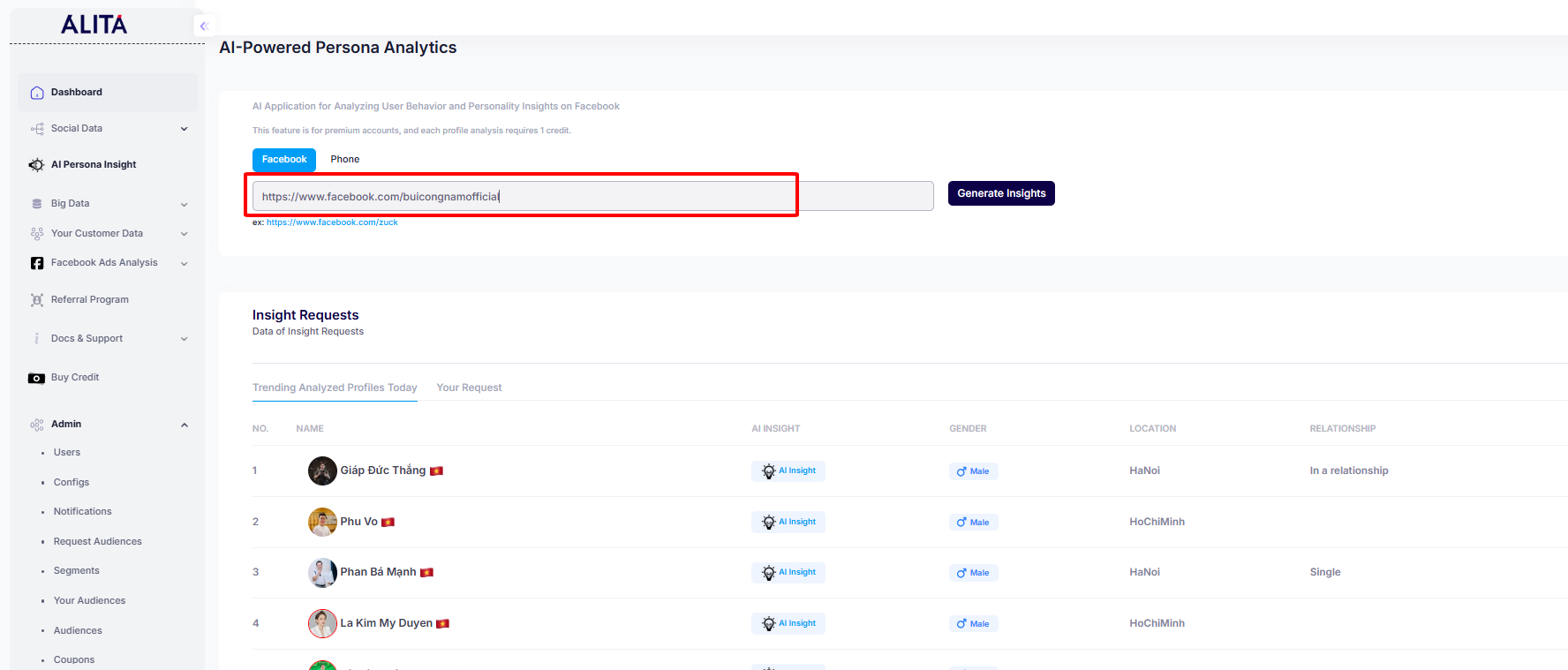Open AI Insight for Phu Vo
The width and height of the screenshot is (1568, 670).
coord(788,522)
